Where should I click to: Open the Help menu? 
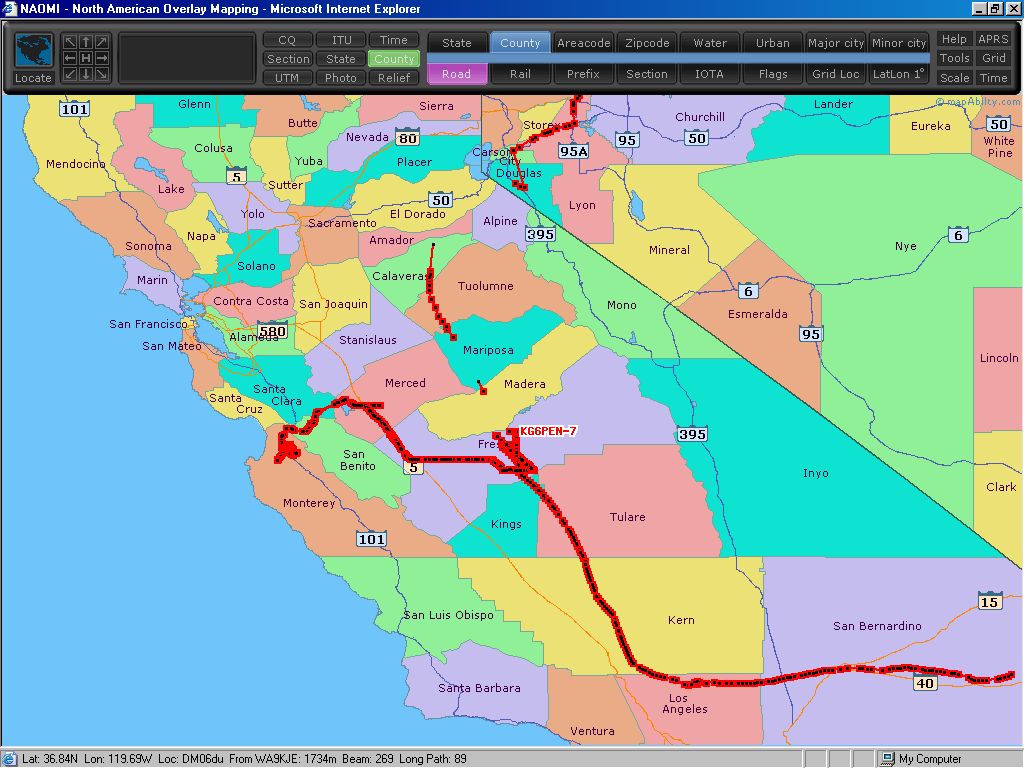coord(954,39)
